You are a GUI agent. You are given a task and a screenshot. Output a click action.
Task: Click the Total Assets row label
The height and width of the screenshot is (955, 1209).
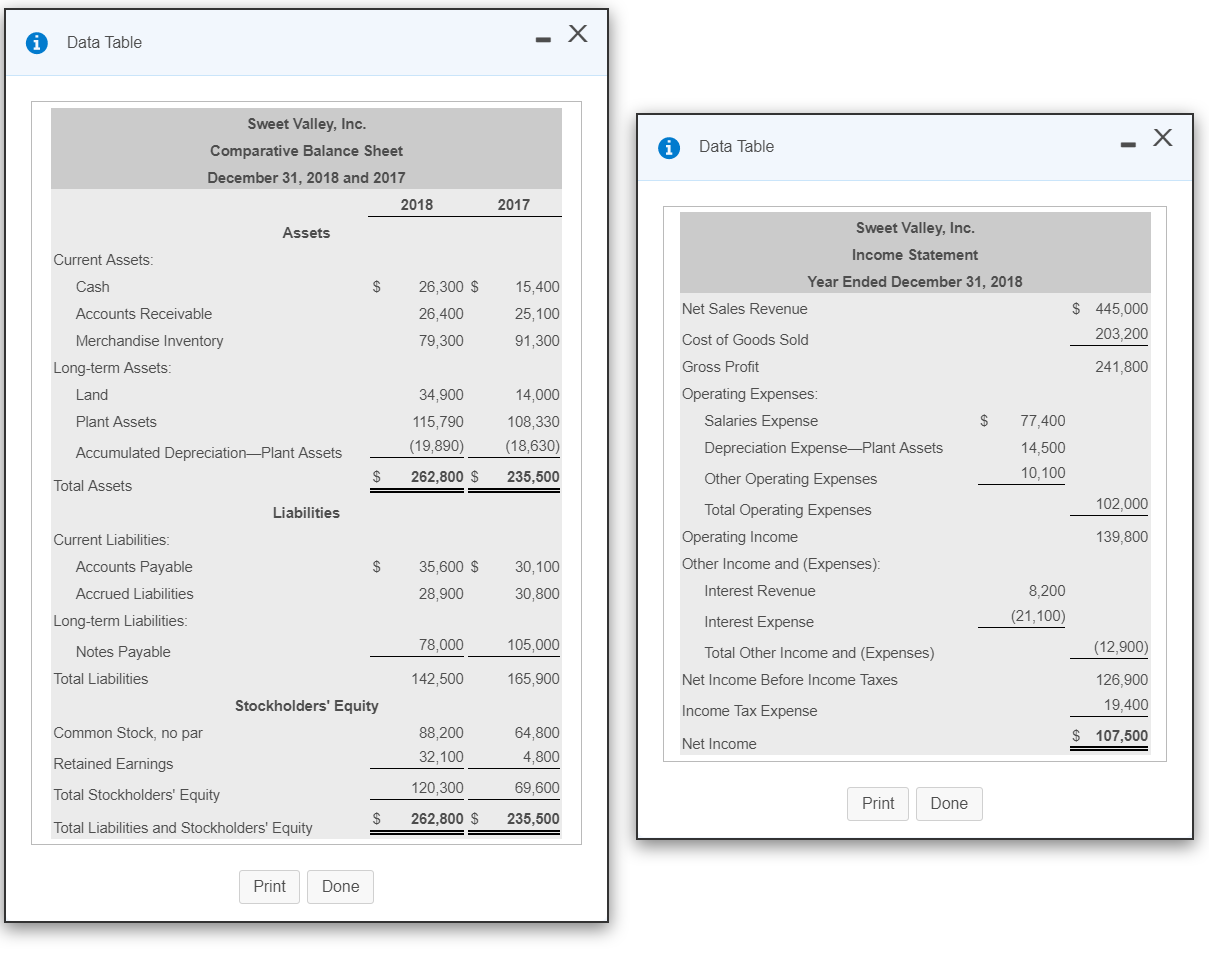pyautogui.click(x=92, y=486)
